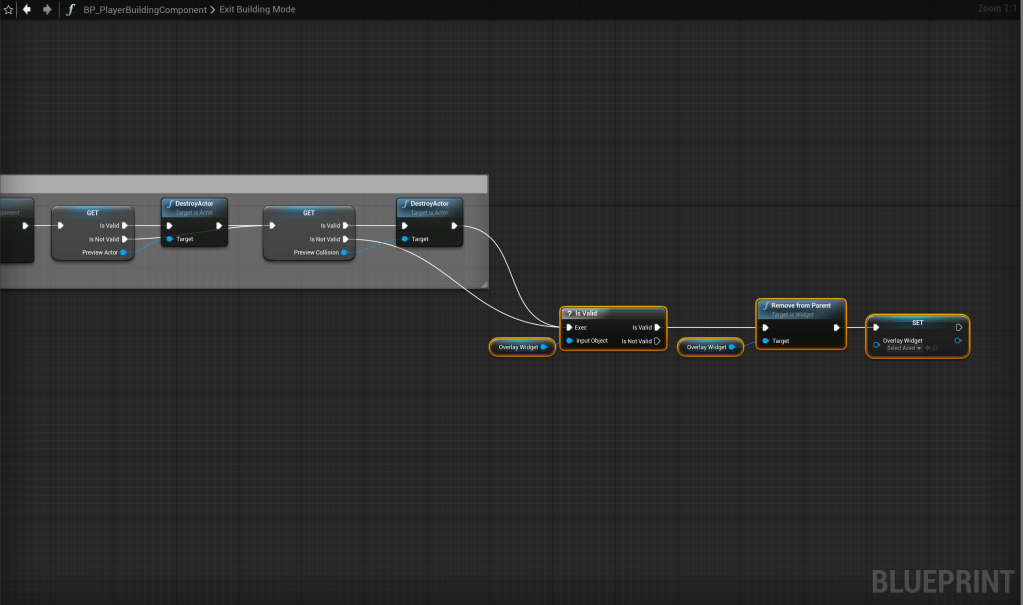Viewport: 1023px width, 605px height.
Task: Navigate forward with the right arrow
Action: (46, 9)
